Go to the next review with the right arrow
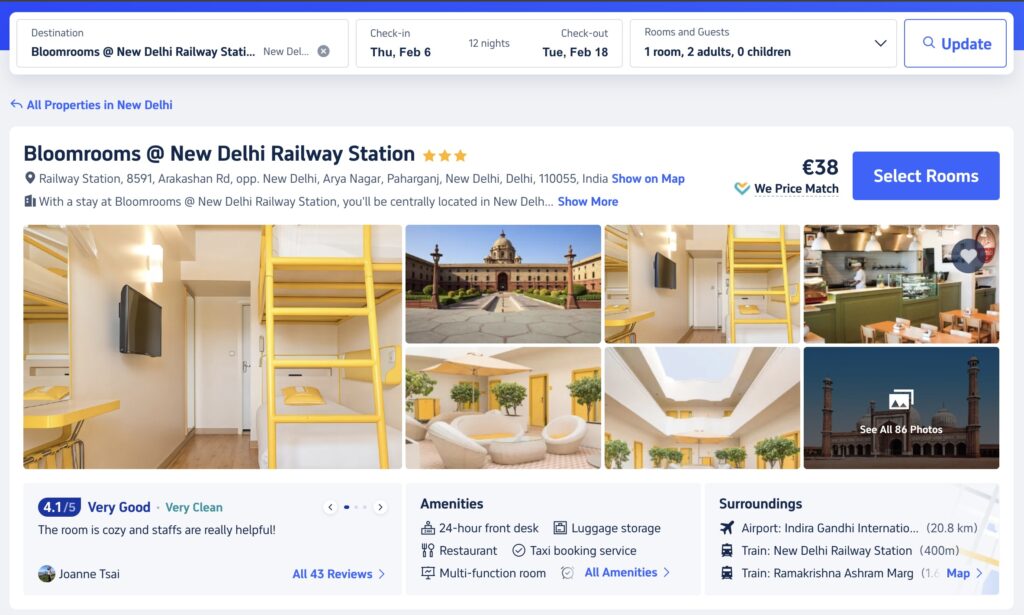The height and width of the screenshot is (615, 1024). (380, 507)
